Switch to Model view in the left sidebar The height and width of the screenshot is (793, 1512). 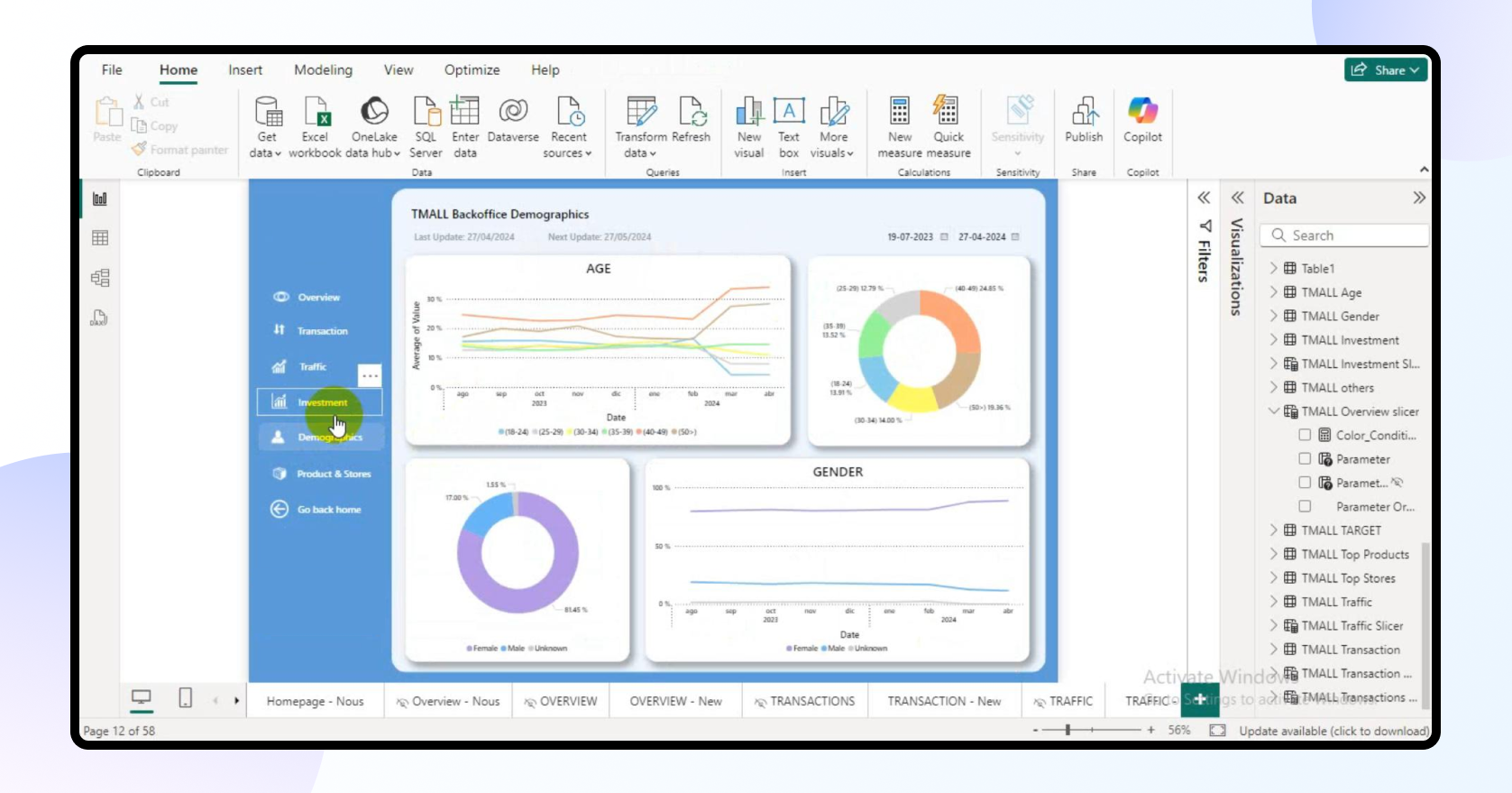coord(100,278)
